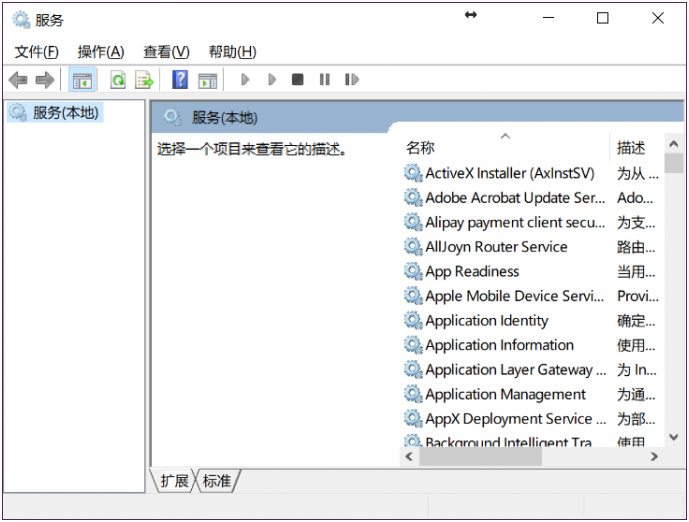The height and width of the screenshot is (522, 689).
Task: Click the Pause service icon
Action: [x=325, y=80]
